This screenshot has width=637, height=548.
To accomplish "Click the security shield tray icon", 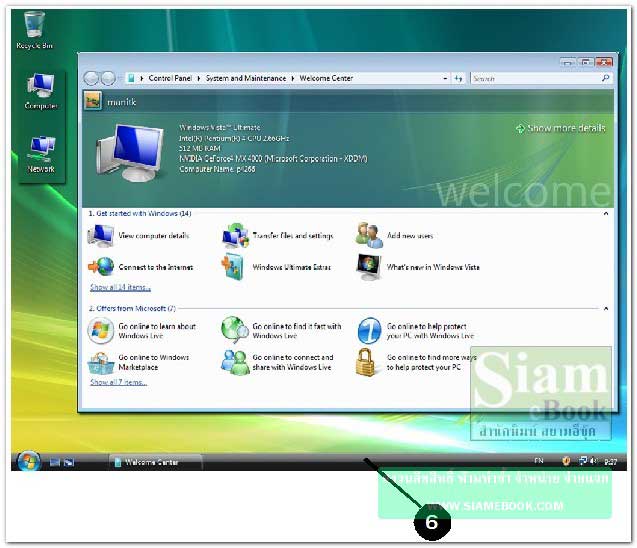I will click(x=566, y=461).
